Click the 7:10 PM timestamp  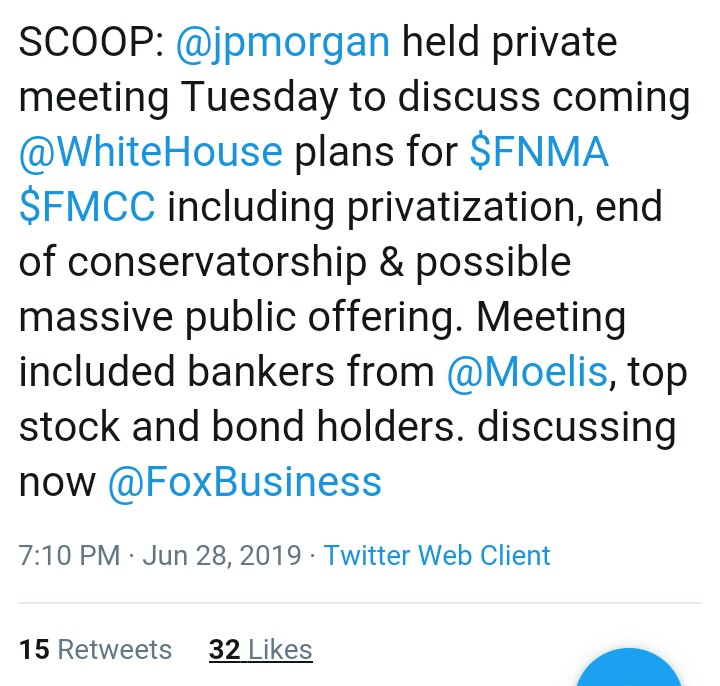(x=69, y=555)
